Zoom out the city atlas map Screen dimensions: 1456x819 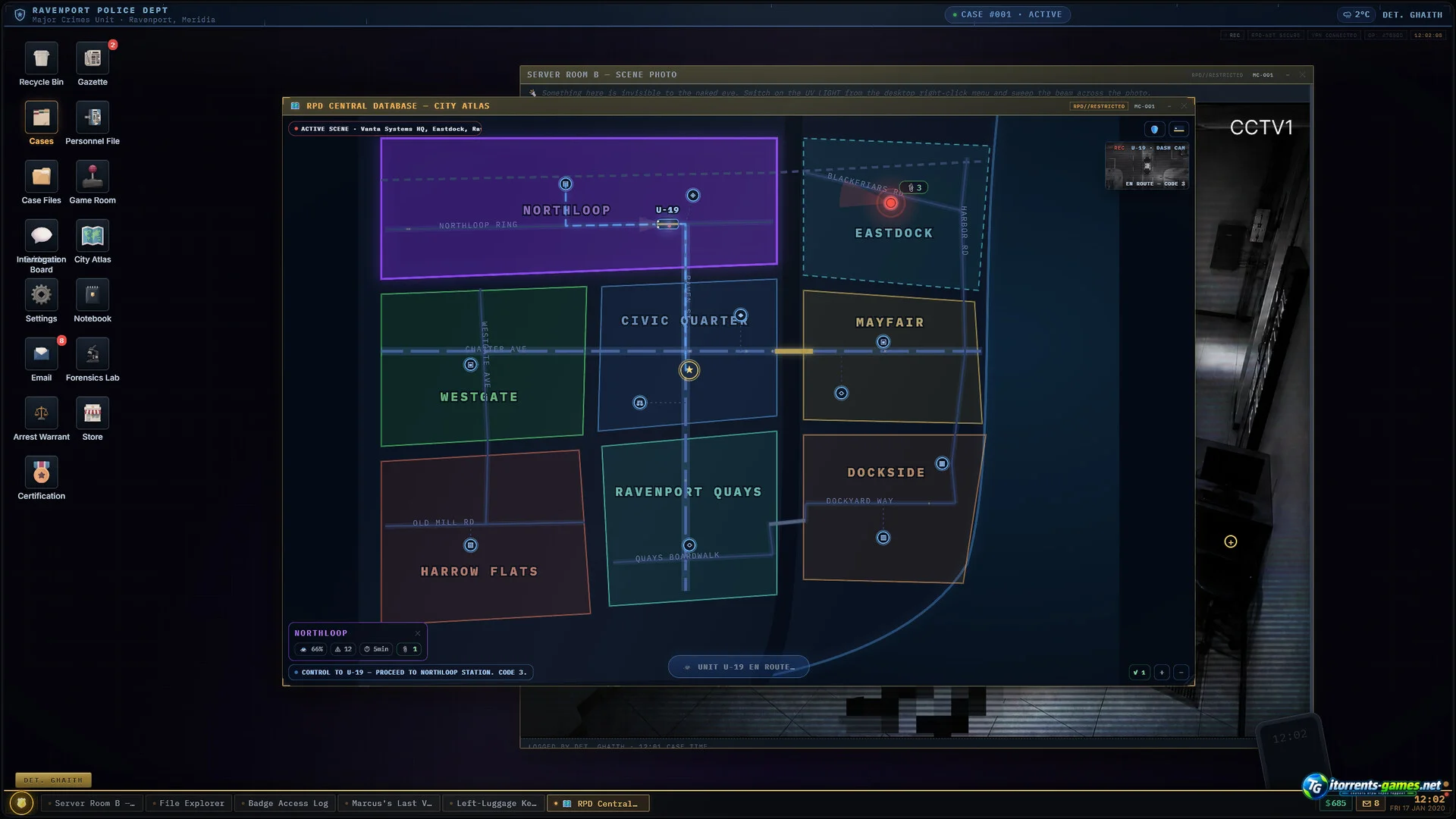click(x=1181, y=673)
